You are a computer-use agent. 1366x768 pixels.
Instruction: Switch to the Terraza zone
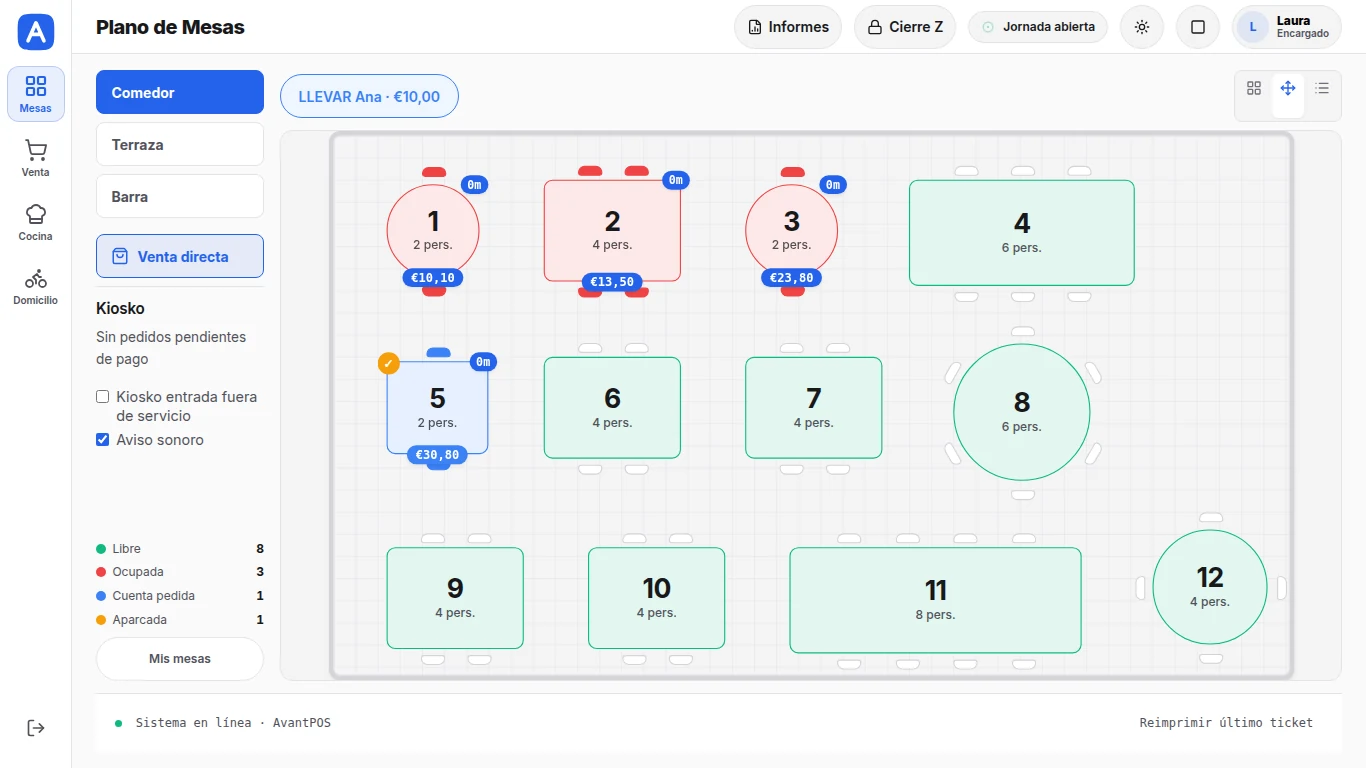point(180,144)
